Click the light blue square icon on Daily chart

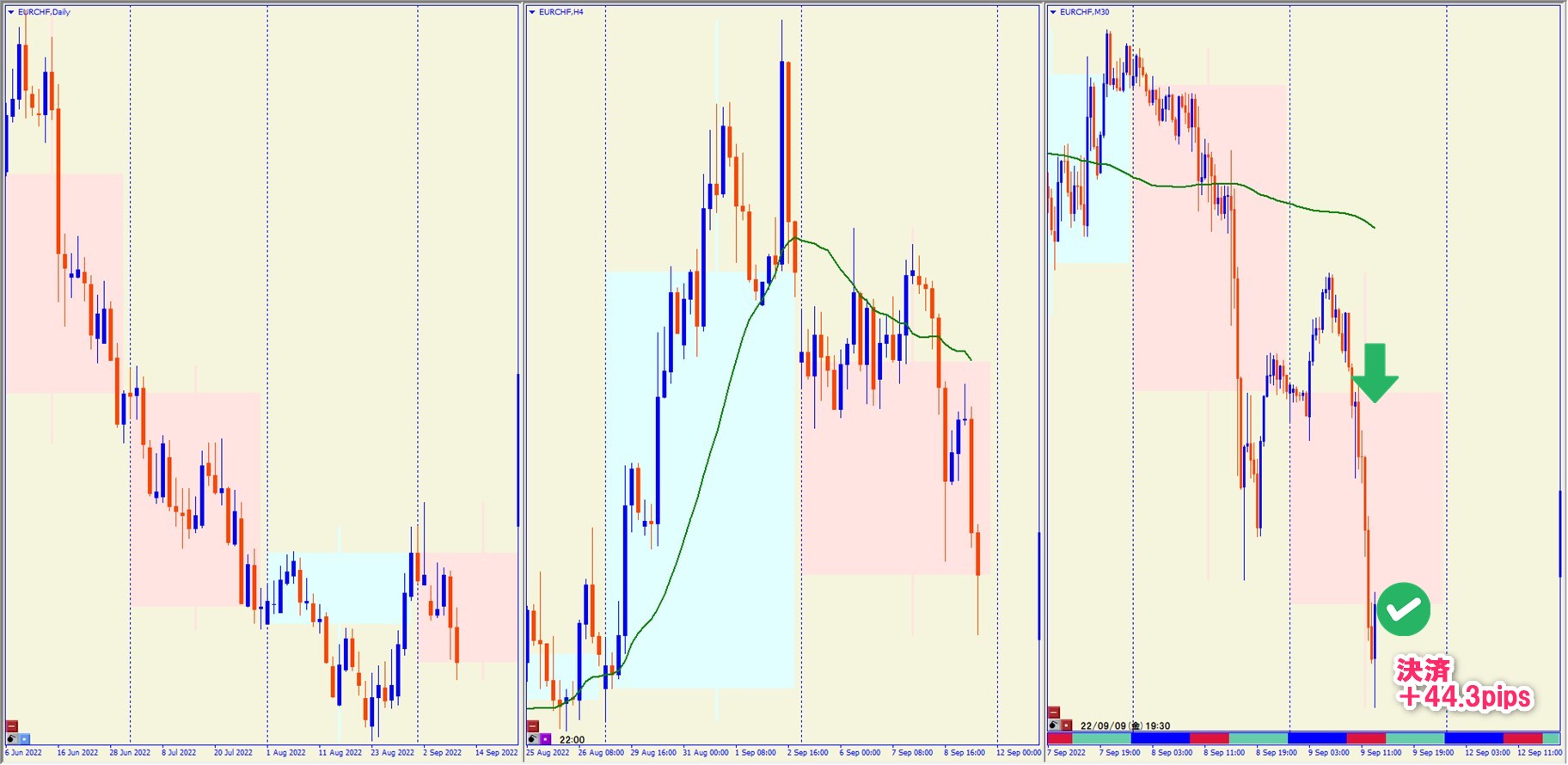pyautogui.click(x=24, y=738)
